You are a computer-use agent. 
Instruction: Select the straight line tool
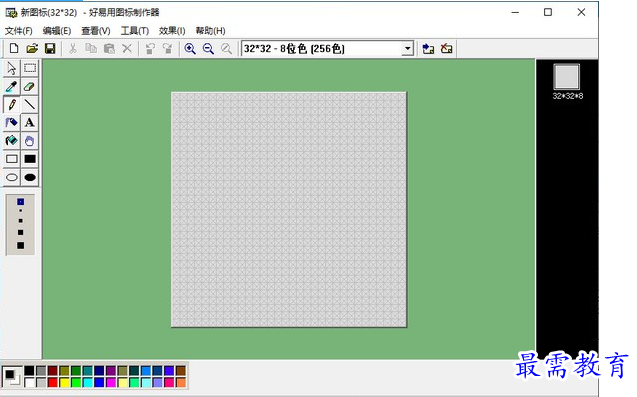pos(30,104)
